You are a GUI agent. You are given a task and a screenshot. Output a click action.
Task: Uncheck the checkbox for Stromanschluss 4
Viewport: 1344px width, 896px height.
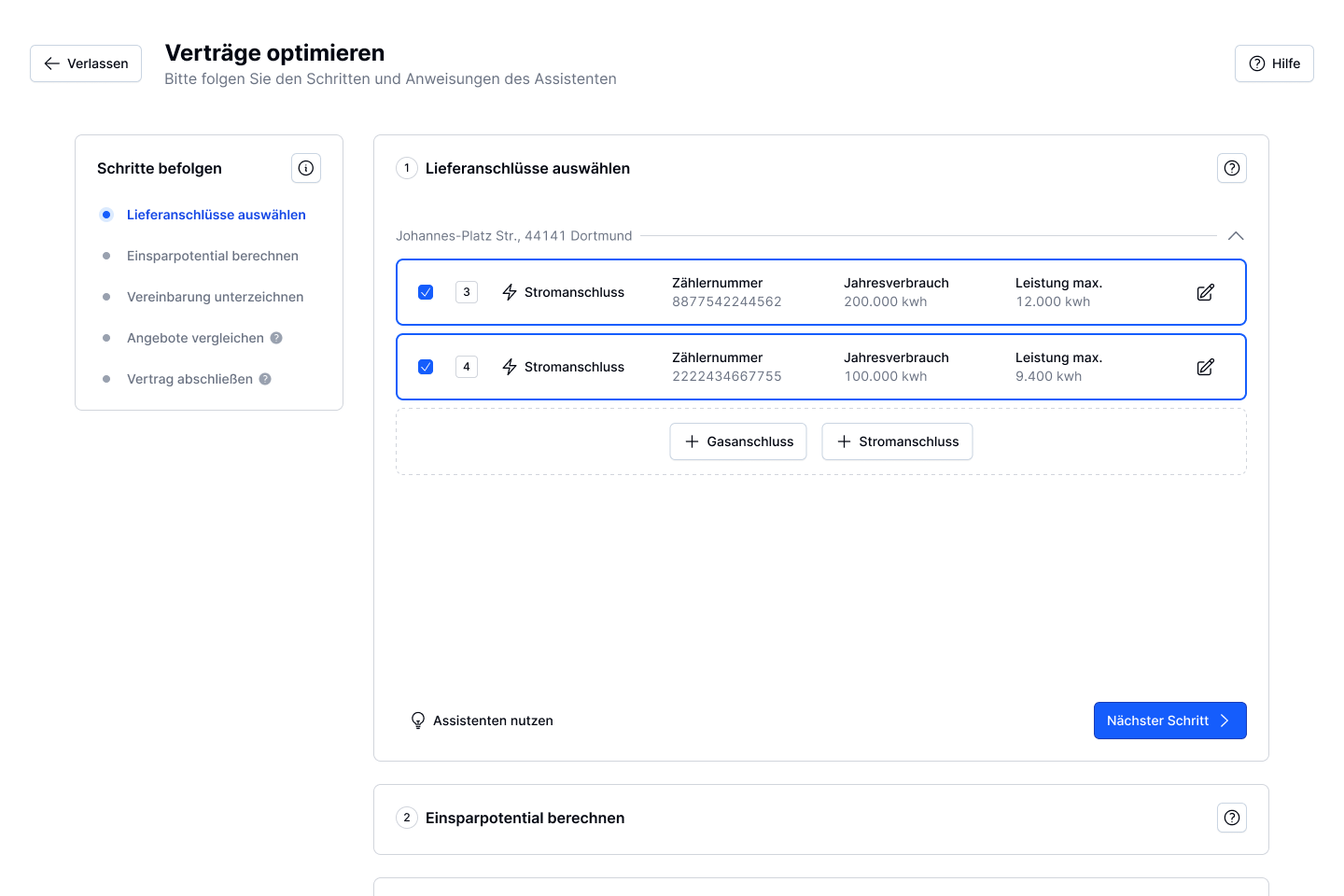click(426, 367)
